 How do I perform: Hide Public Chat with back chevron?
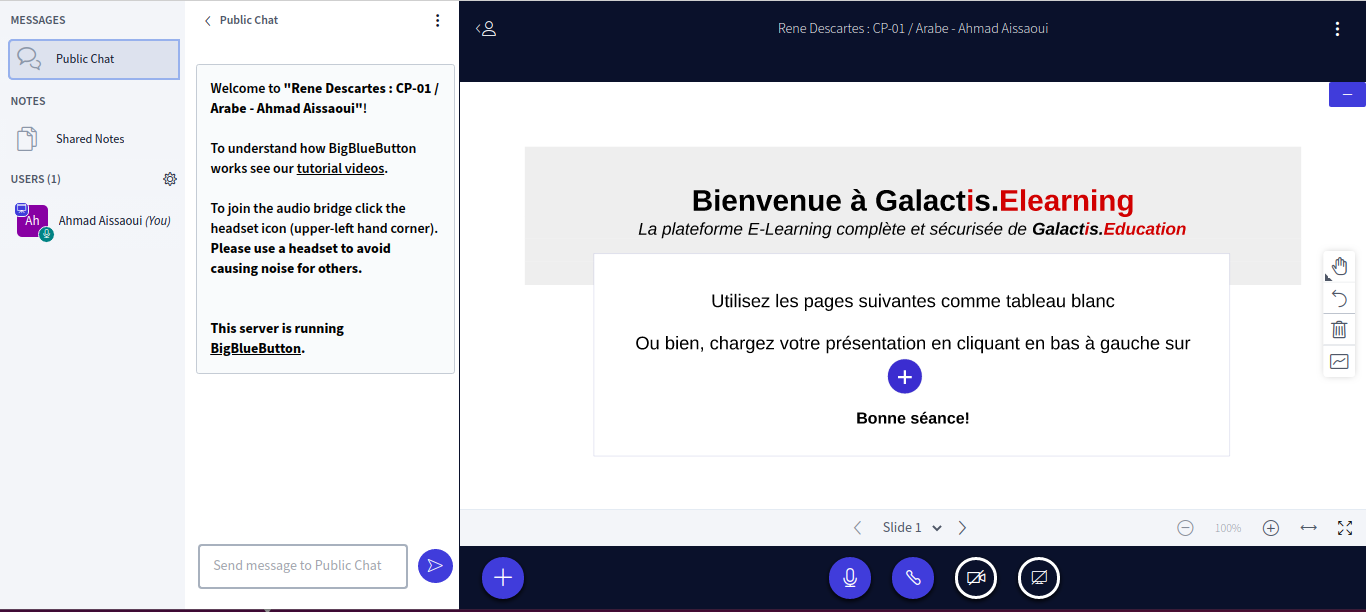pos(207,20)
